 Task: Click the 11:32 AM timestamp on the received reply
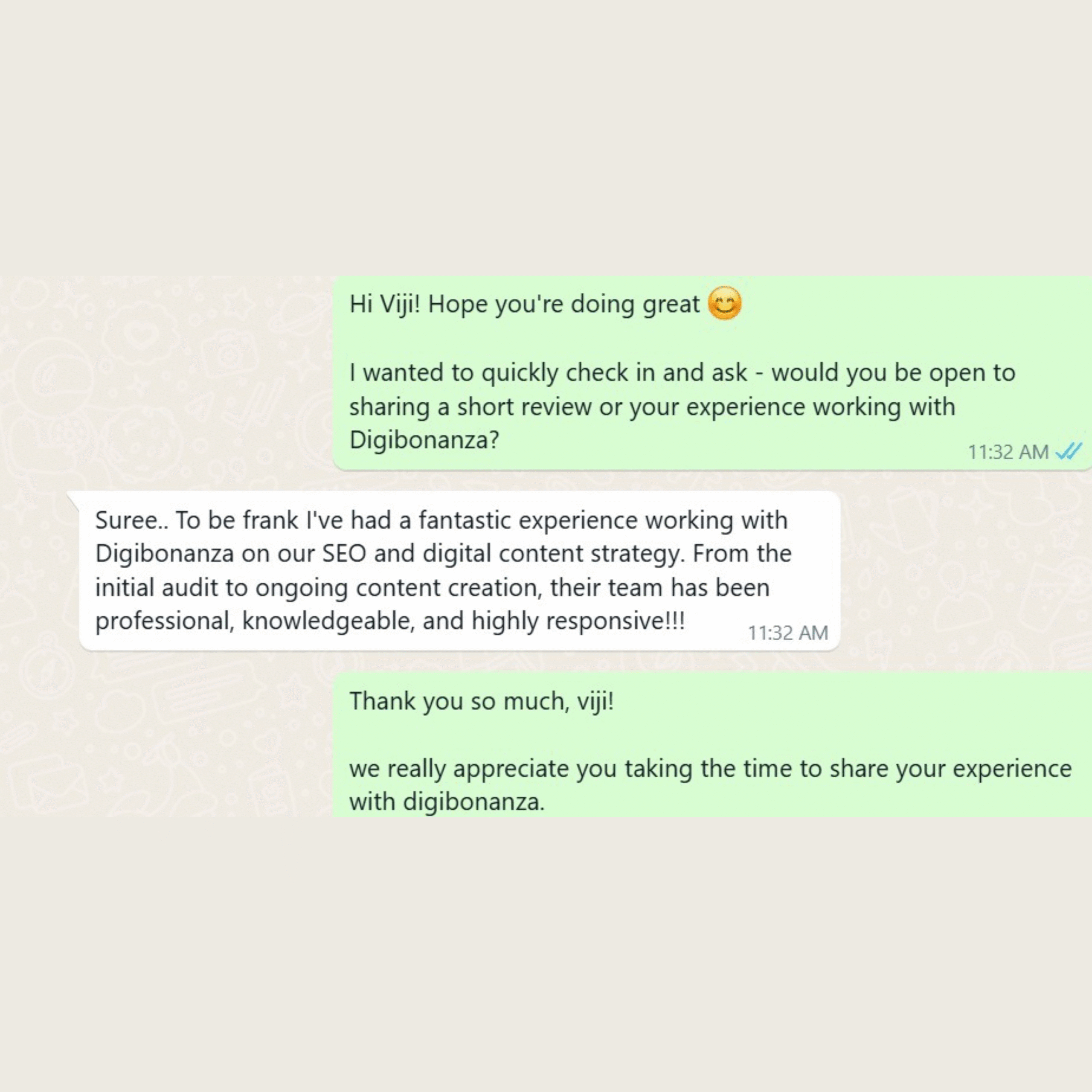click(788, 633)
